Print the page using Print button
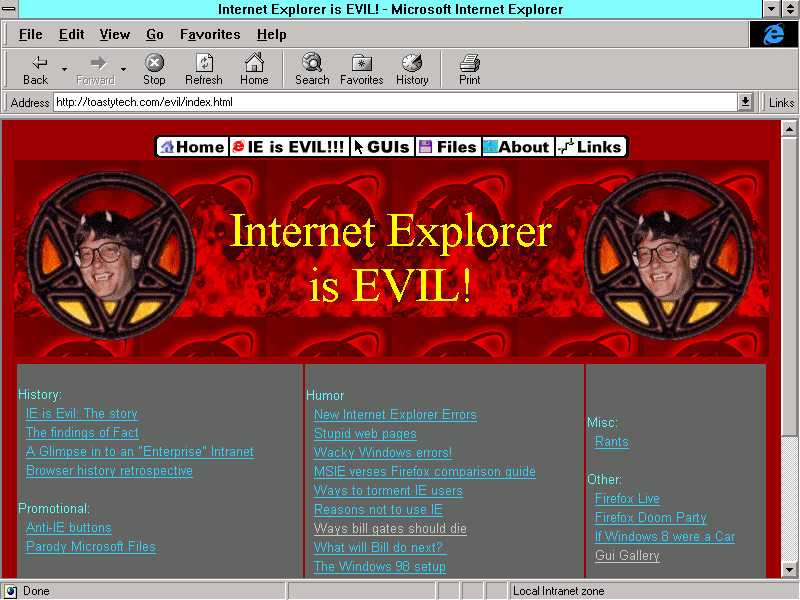 tap(469, 69)
